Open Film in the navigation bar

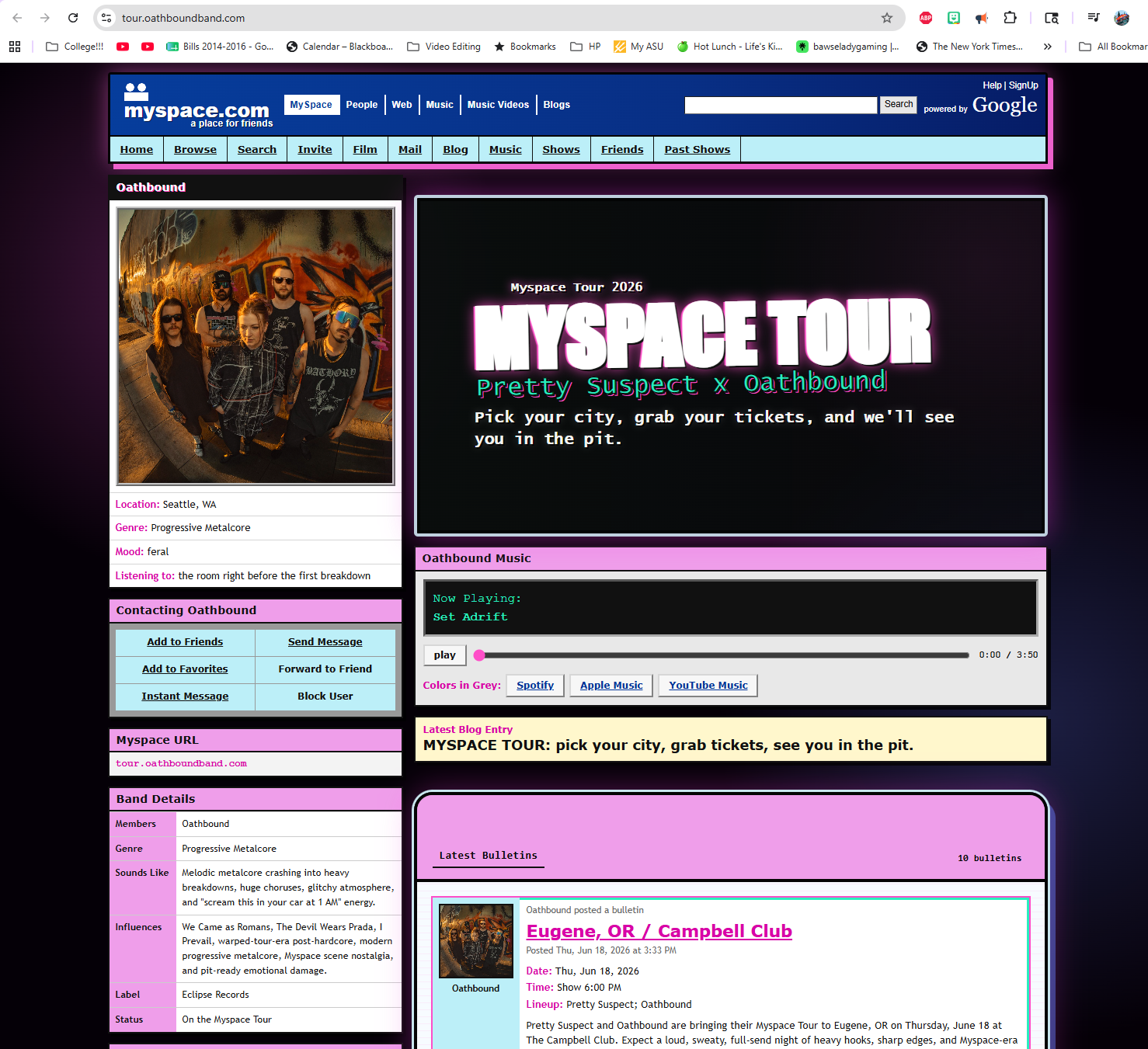pos(365,149)
